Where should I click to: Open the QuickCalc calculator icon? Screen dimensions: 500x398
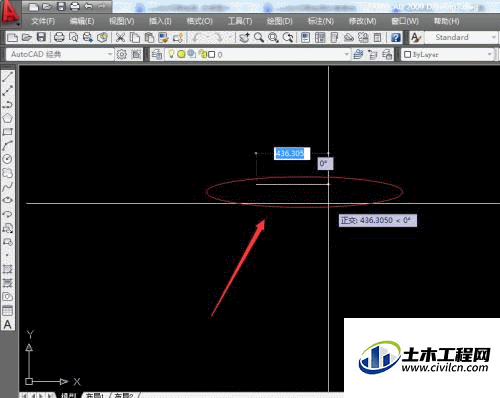pyautogui.click(x=377, y=37)
